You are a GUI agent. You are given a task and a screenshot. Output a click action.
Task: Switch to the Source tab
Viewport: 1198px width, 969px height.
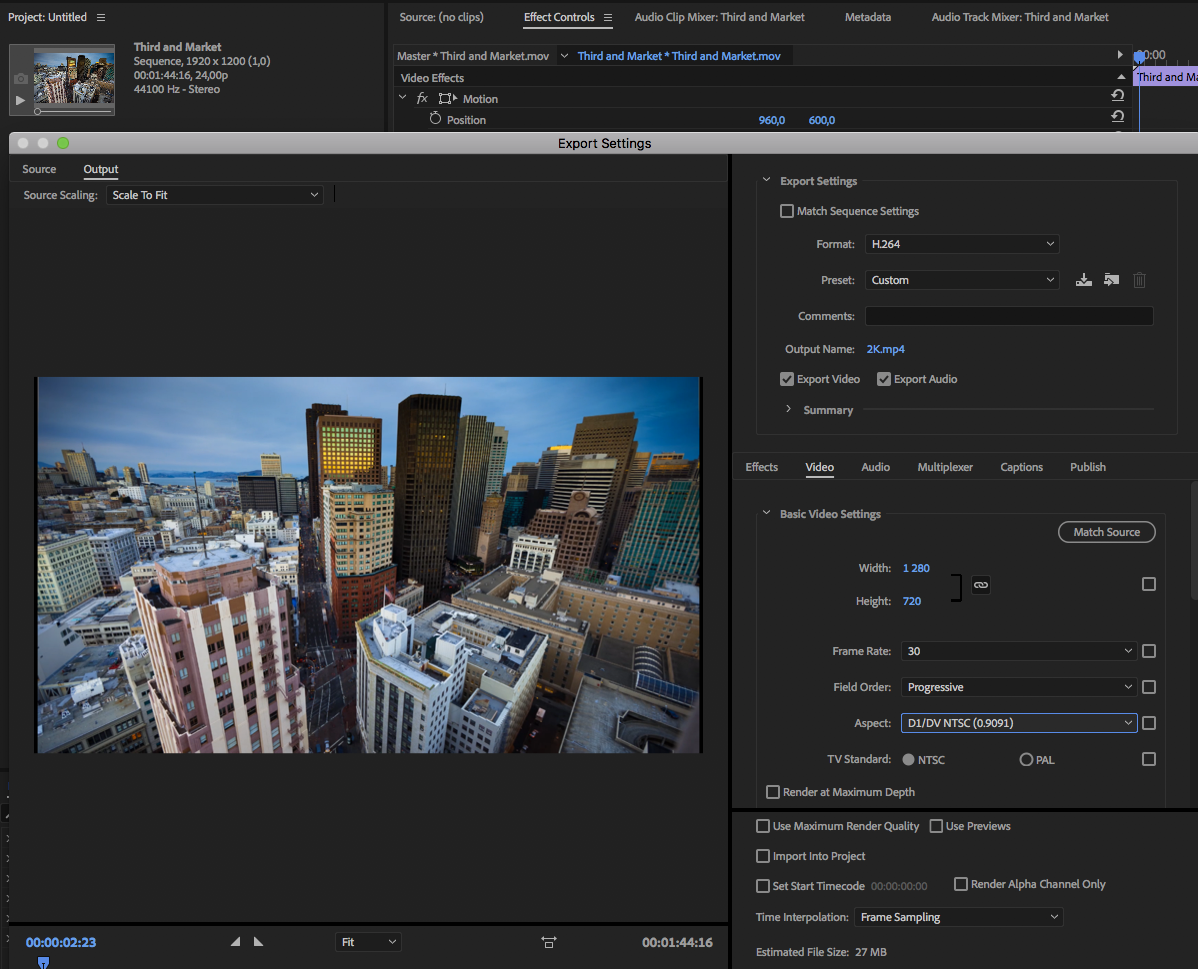tap(40, 170)
